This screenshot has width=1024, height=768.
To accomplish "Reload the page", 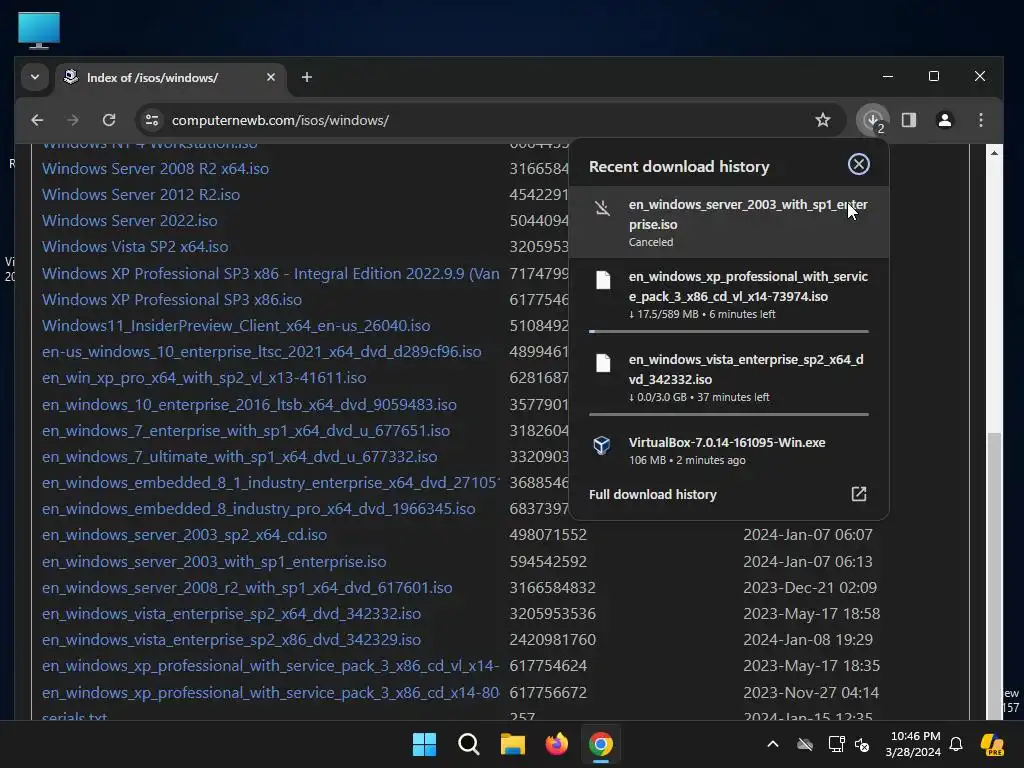I will coord(109,120).
